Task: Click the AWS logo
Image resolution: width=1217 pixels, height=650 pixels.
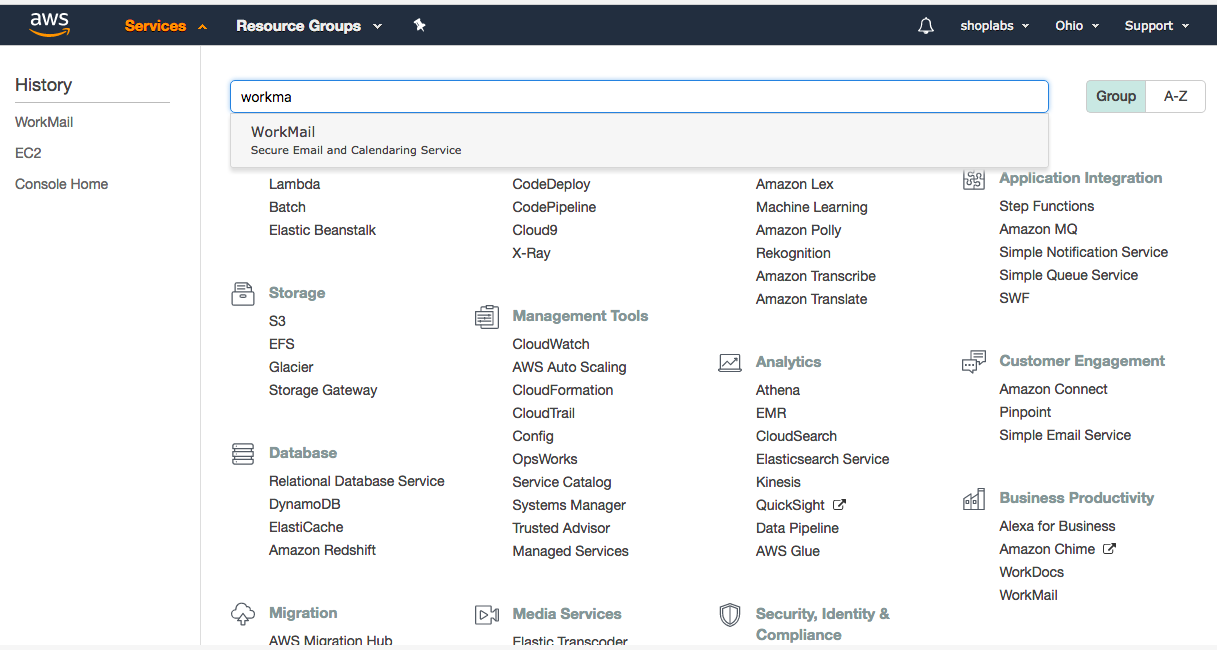Action: click(x=49, y=25)
